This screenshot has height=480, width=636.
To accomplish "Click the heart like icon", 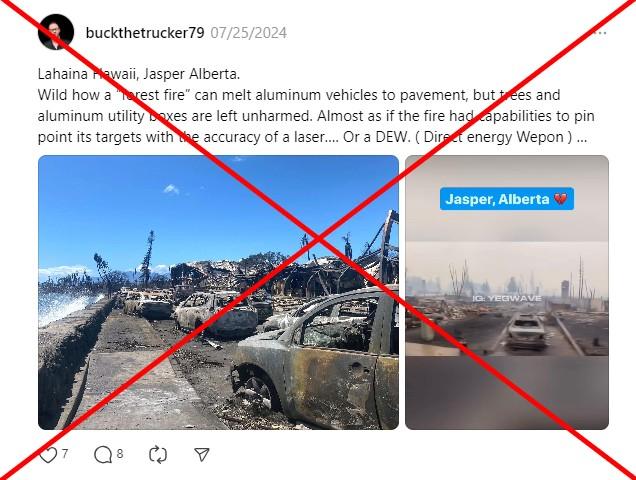I will click(48, 455).
